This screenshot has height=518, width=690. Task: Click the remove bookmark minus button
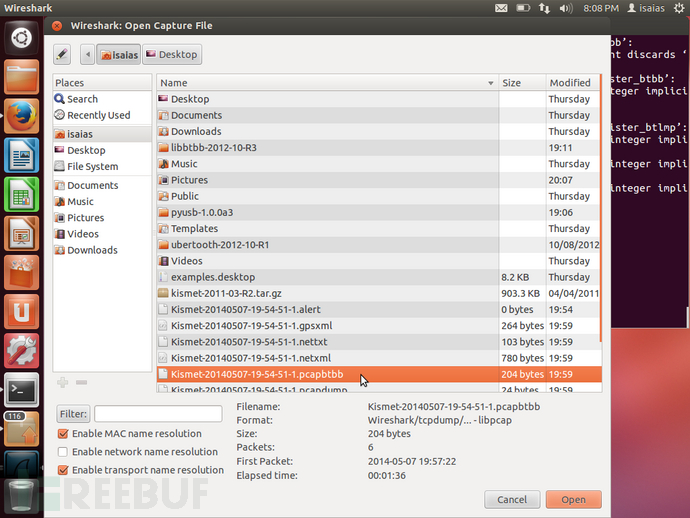[81, 382]
